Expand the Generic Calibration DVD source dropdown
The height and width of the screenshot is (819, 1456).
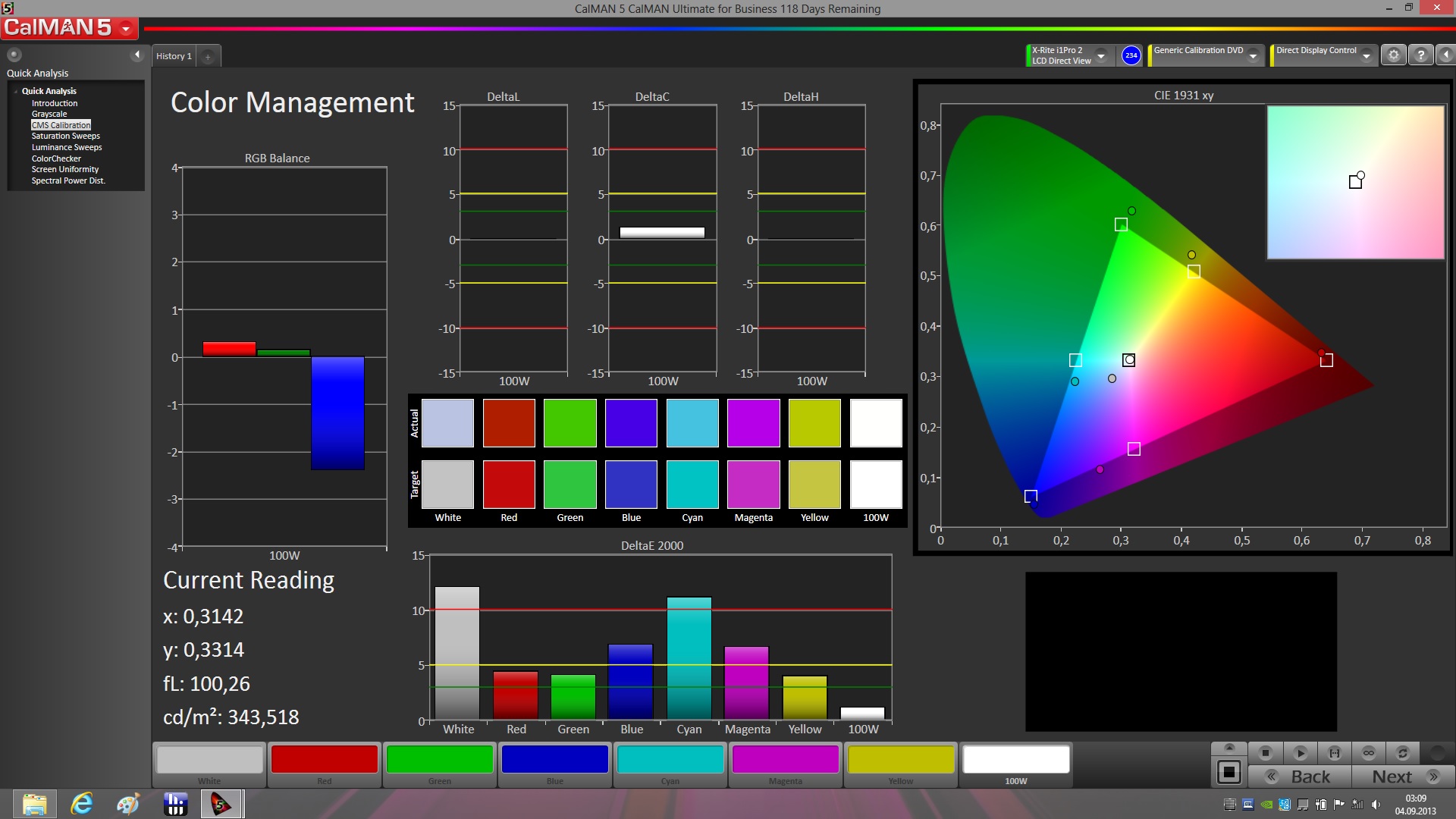[x=1254, y=56]
